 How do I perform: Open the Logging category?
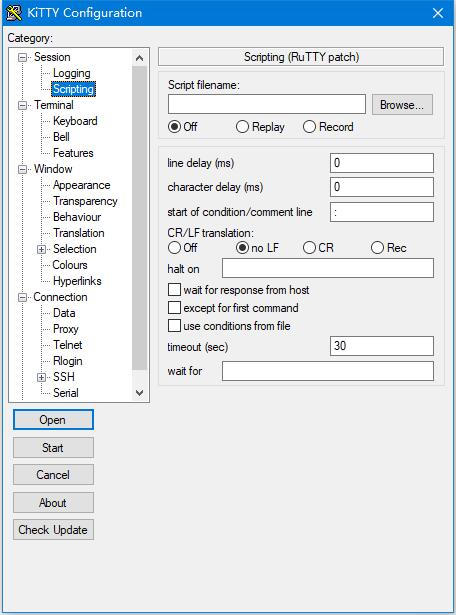coord(72,73)
